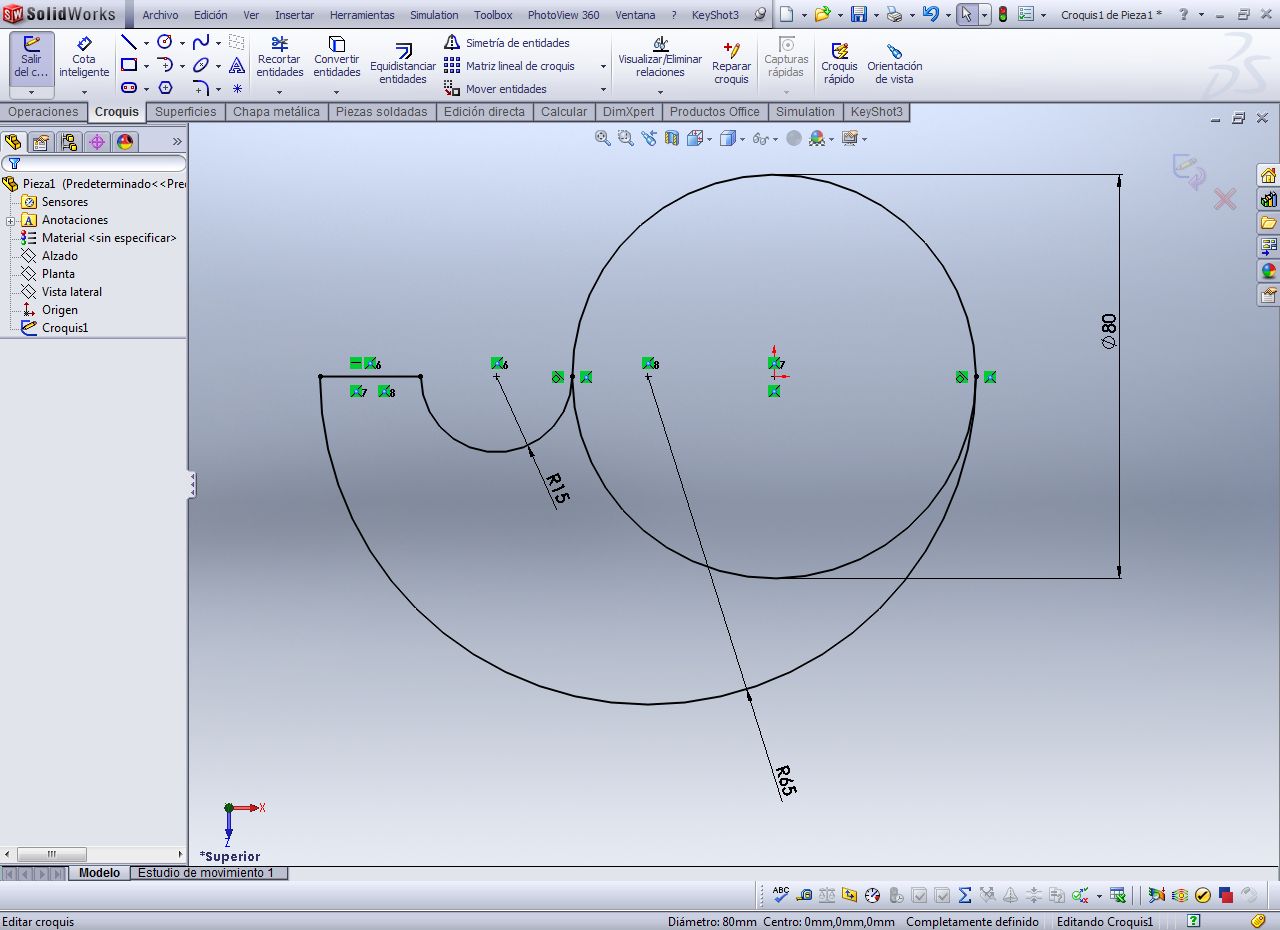The width and height of the screenshot is (1280, 930).
Task: Open Simulation menu
Action: pyautogui.click(x=434, y=15)
